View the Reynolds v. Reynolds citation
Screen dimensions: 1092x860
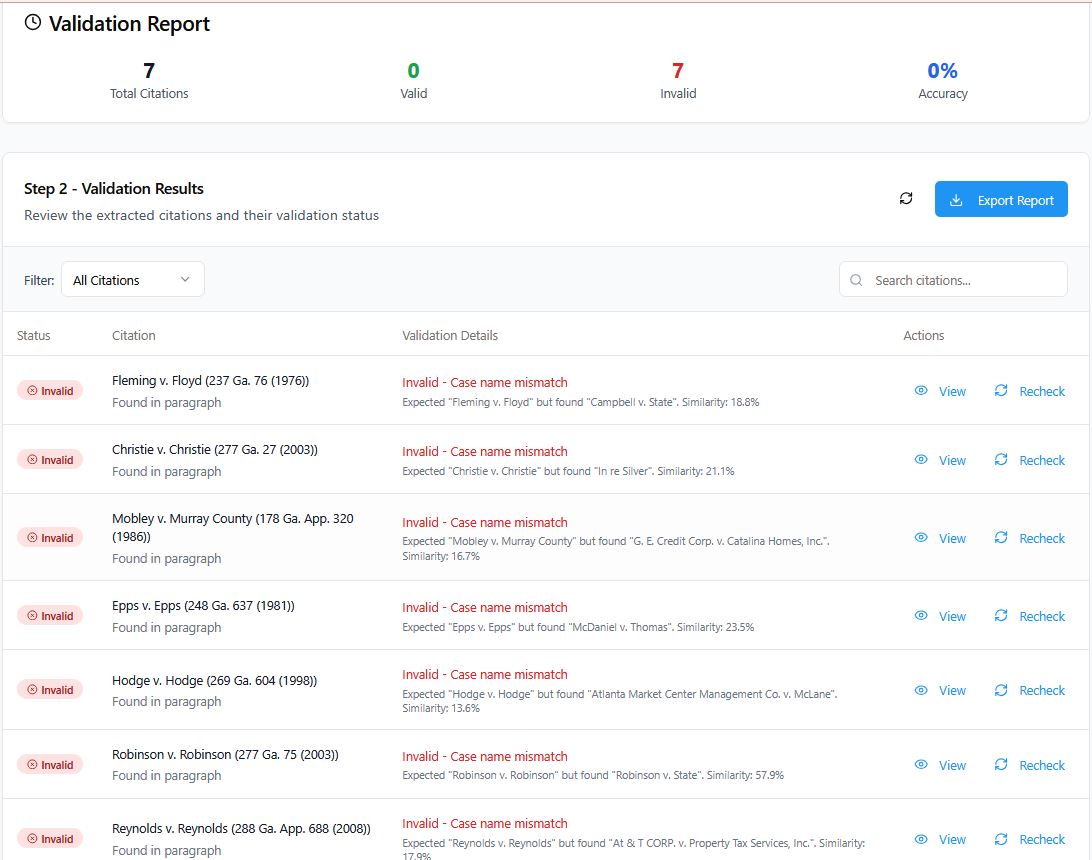click(940, 839)
